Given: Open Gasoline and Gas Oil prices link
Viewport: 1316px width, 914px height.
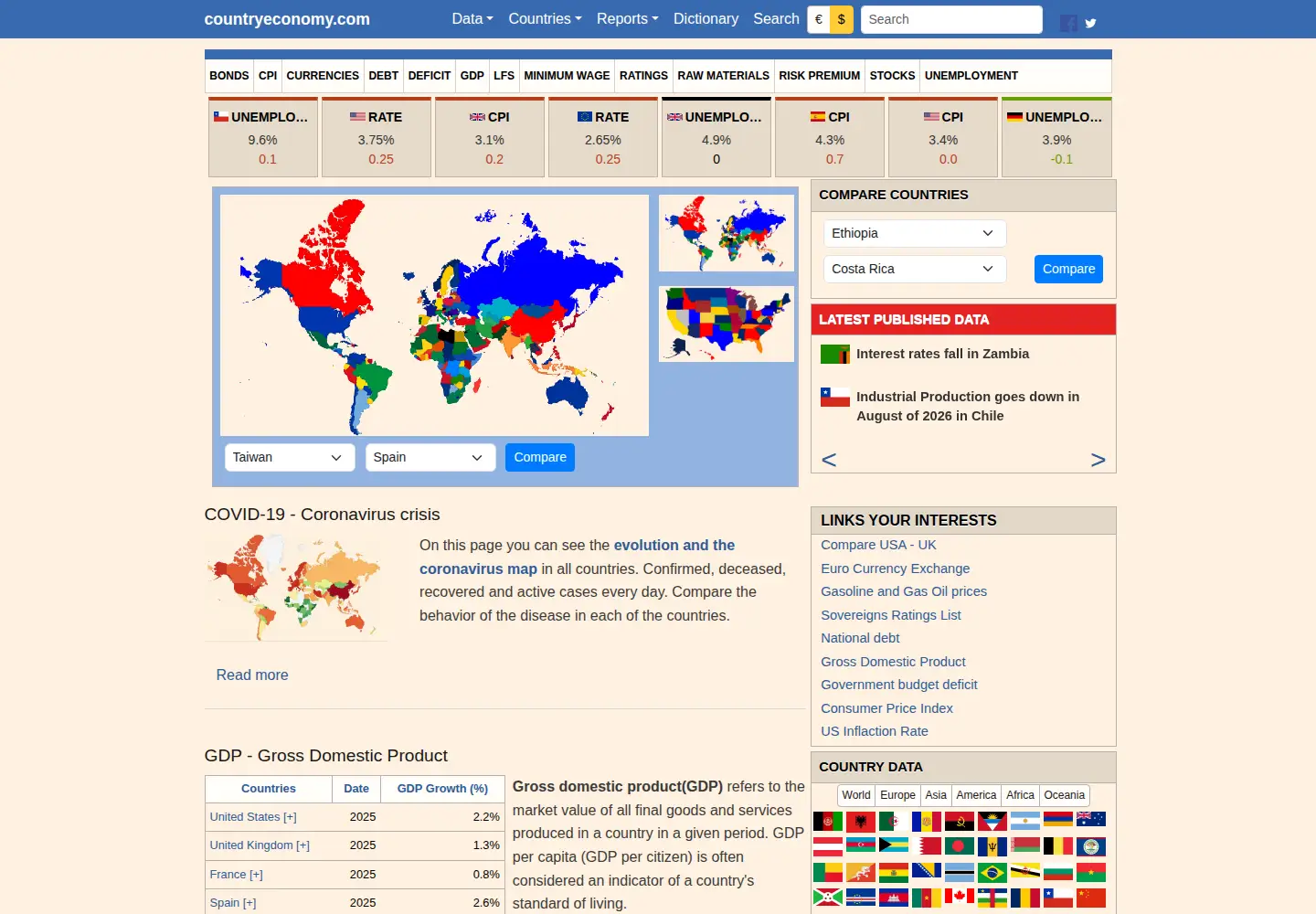Looking at the screenshot, I should coord(904,591).
